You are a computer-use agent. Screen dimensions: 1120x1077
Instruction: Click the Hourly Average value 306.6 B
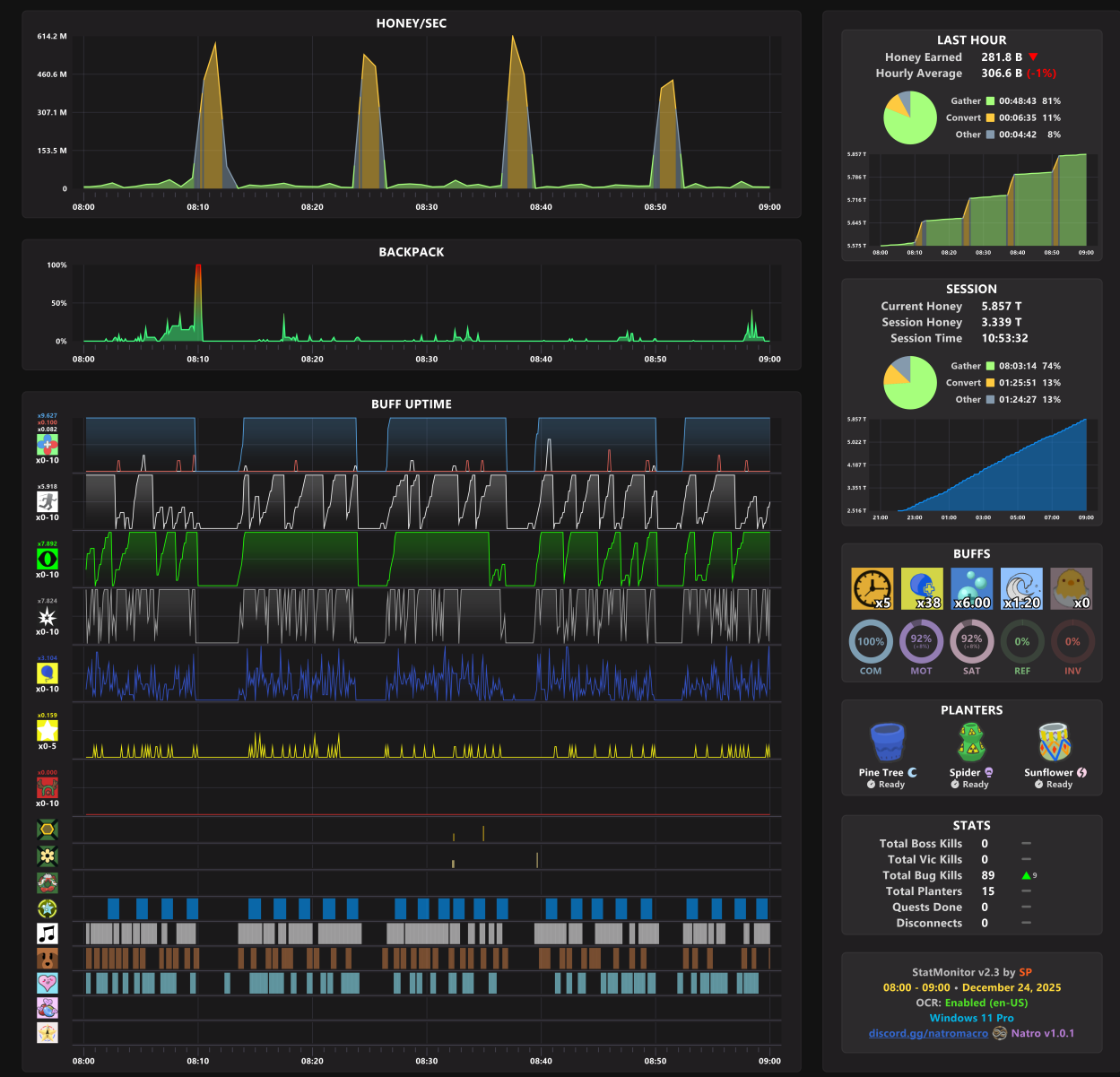(x=1002, y=74)
